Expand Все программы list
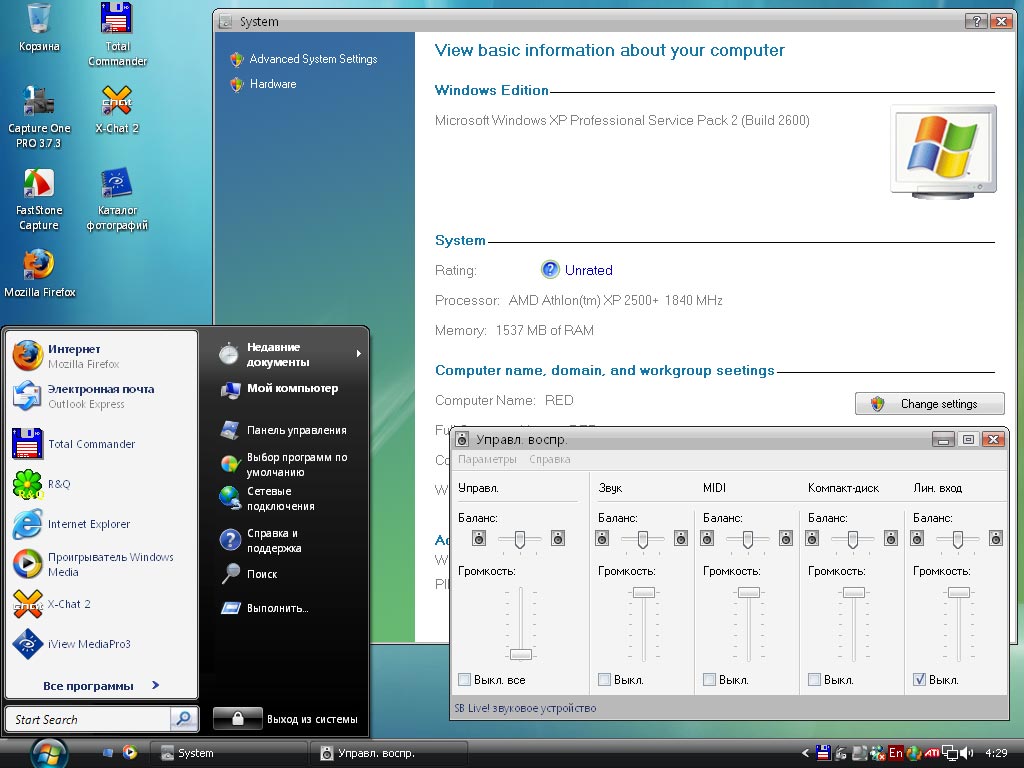The height and width of the screenshot is (768, 1024). [x=101, y=686]
